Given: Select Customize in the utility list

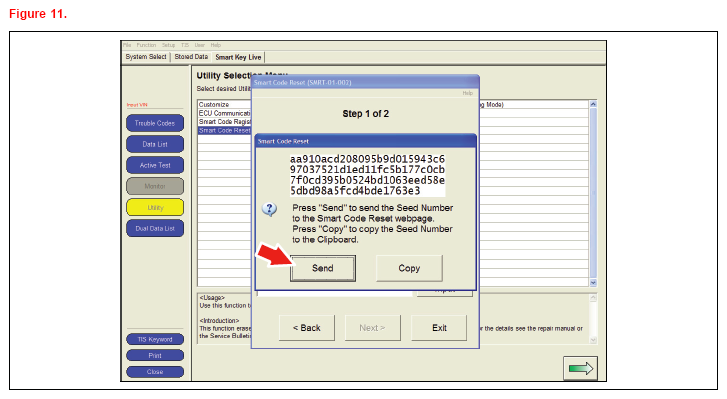Looking at the screenshot, I should [224, 105].
